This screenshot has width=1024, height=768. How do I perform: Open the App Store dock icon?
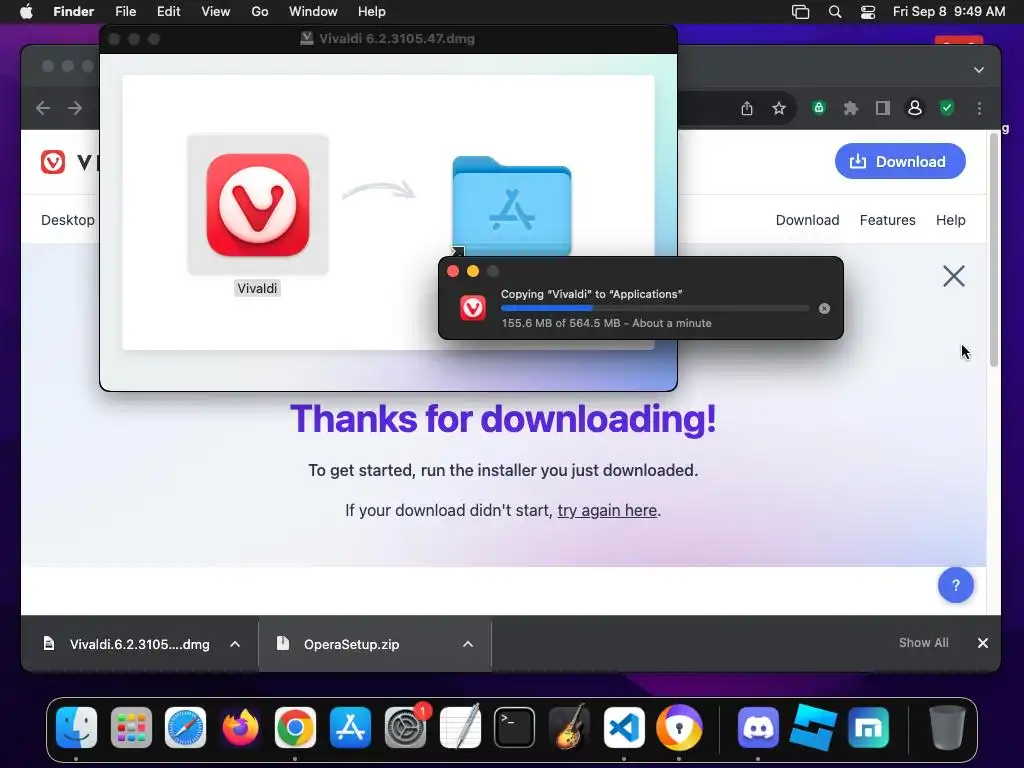tap(350, 728)
